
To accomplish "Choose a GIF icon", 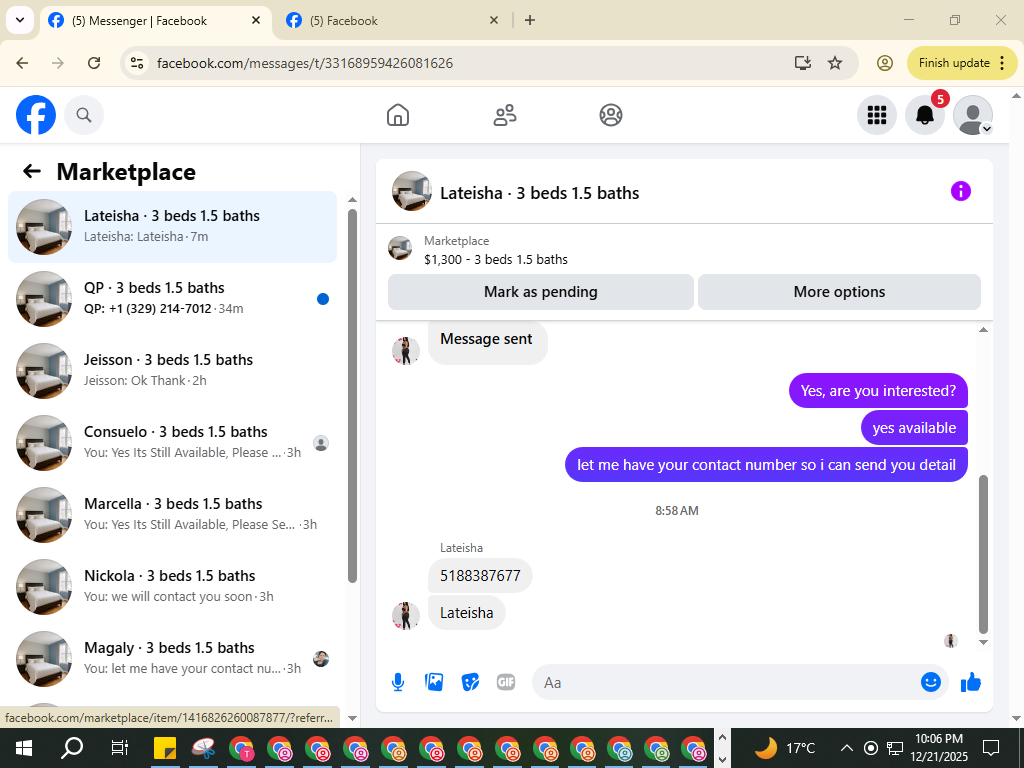I will coord(506,682).
